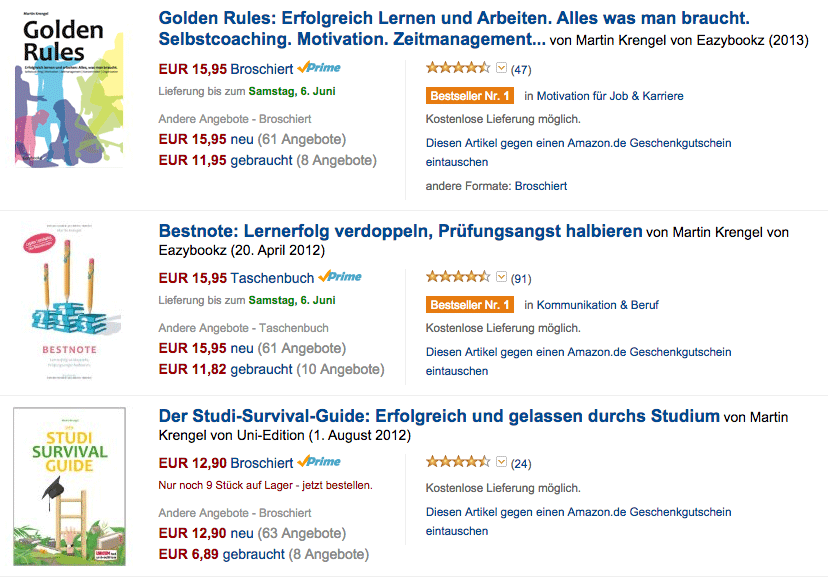Expand the rating dropdown arrow beside (47)

click(502, 68)
